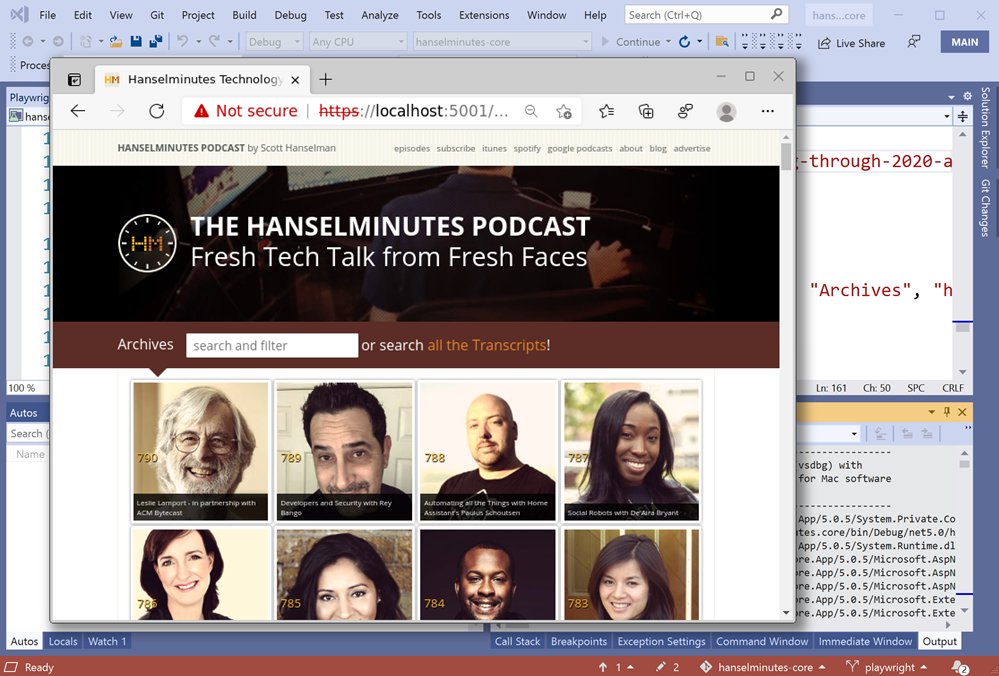Click the episodes link in site header
999x676 pixels.
tap(412, 148)
